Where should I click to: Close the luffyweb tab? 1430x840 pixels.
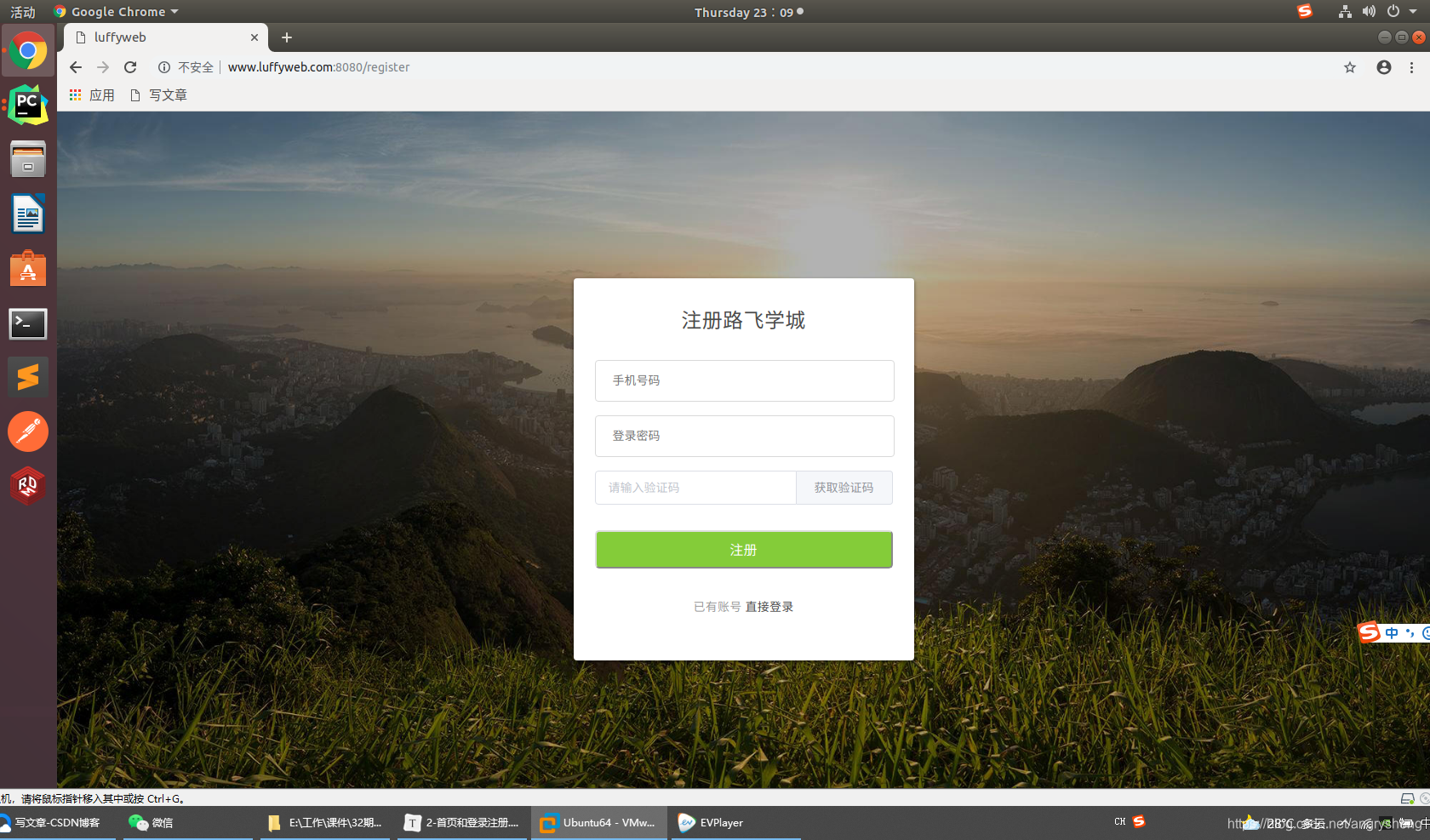(x=254, y=37)
